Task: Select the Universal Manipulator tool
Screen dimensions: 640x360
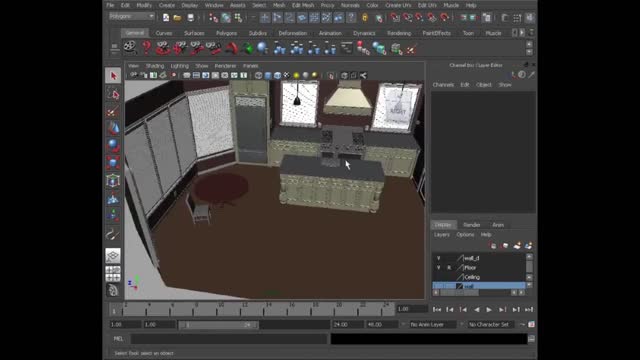Action: (x=113, y=180)
